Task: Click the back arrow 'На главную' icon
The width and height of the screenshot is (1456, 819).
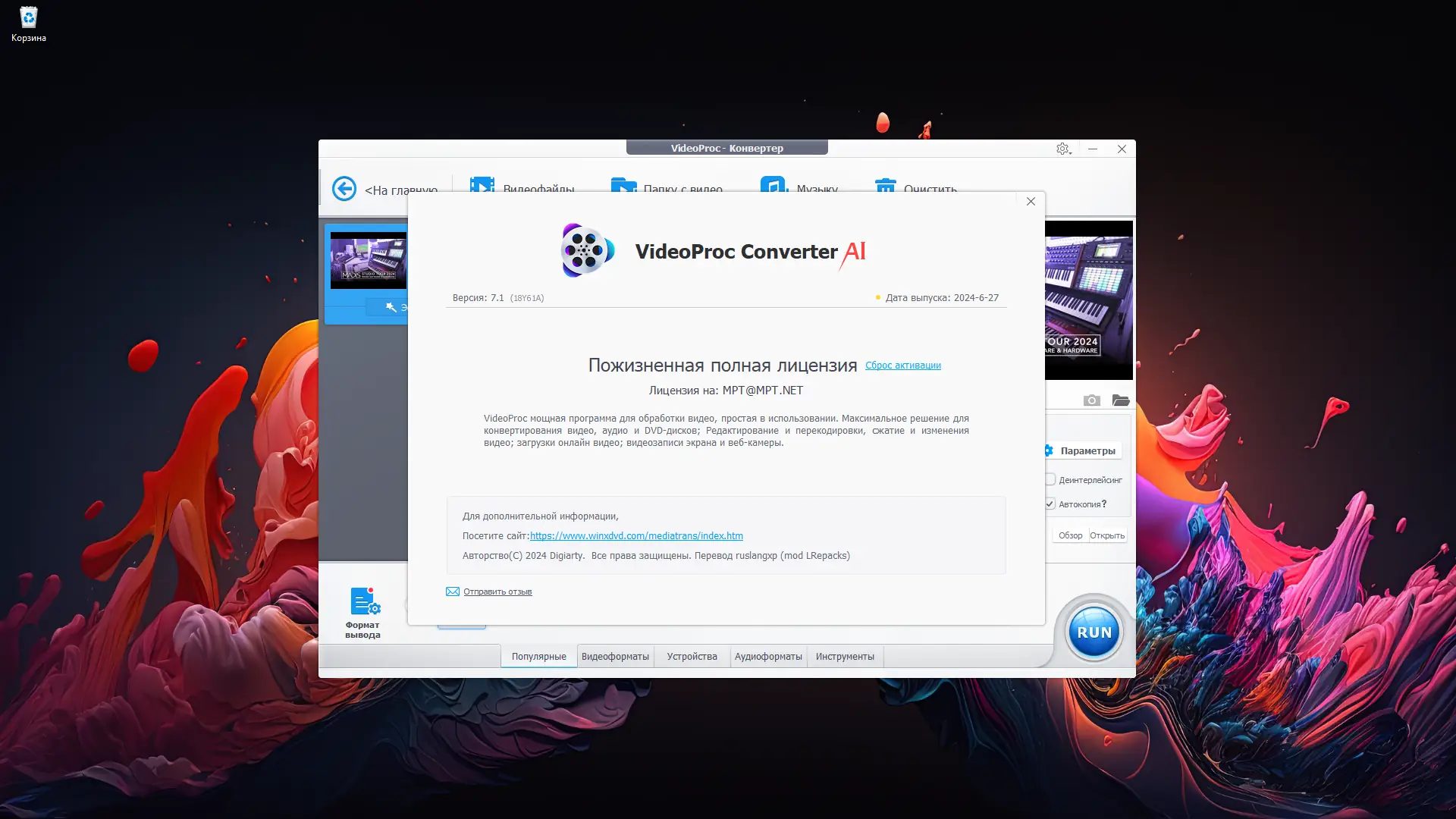Action: (x=344, y=188)
